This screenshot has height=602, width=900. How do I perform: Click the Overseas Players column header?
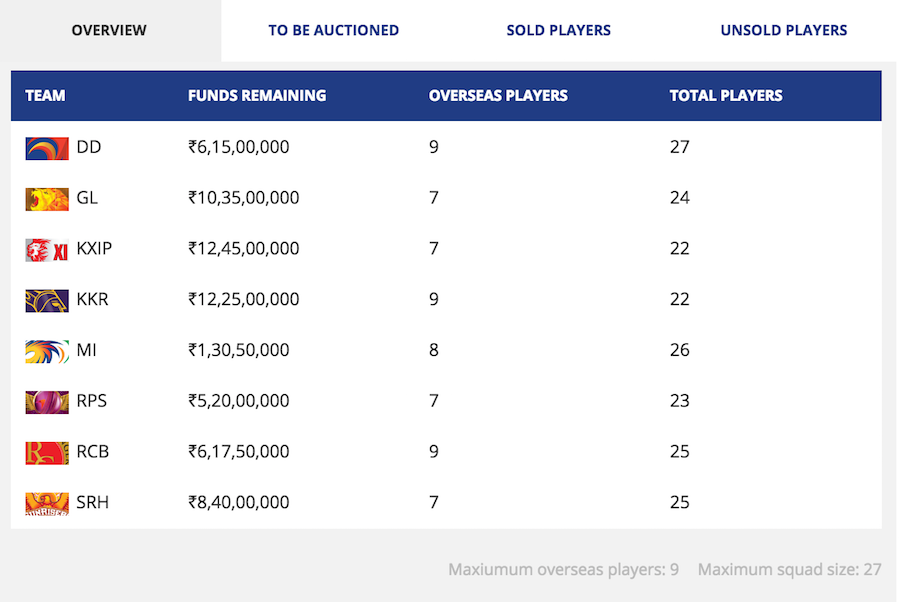click(x=498, y=96)
